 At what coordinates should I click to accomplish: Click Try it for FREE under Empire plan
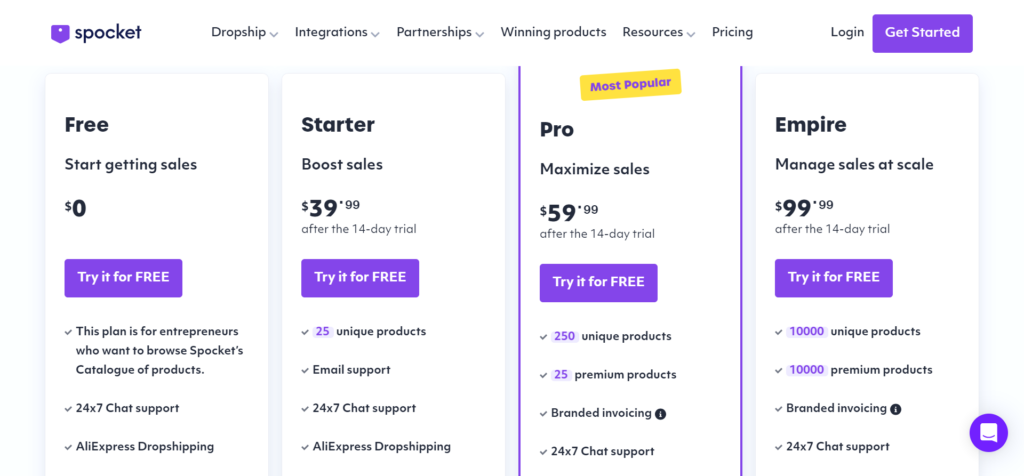833,278
